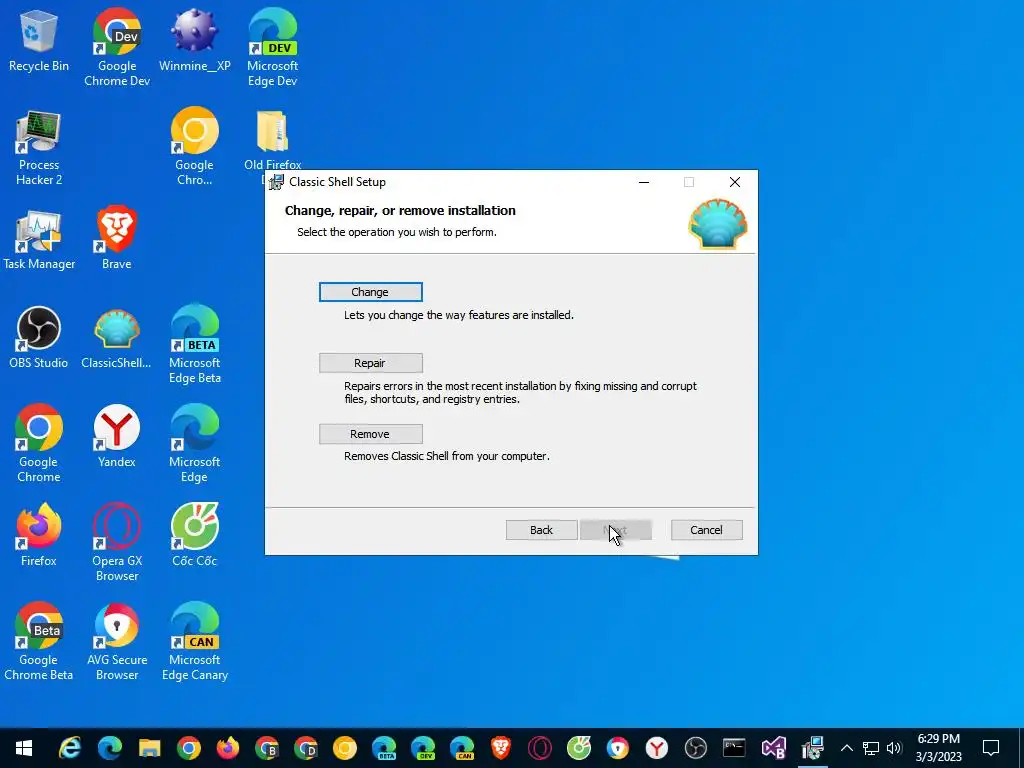Select the Google Chrome Beta desktop shortcut

coord(39,641)
